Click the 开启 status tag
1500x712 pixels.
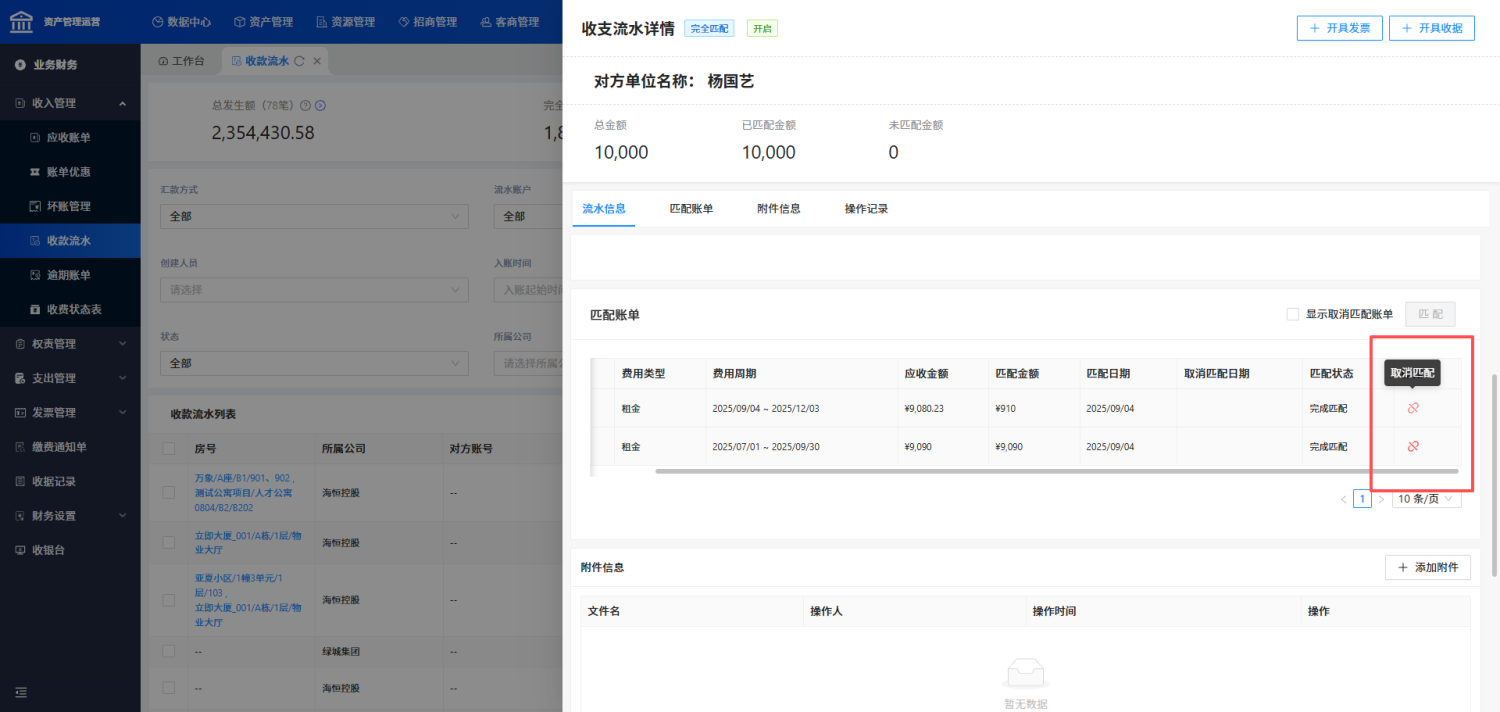click(762, 28)
